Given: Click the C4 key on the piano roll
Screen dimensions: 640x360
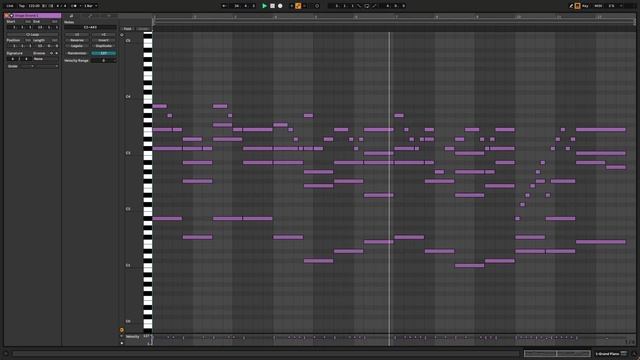Looking at the screenshot, I should tap(148, 97).
